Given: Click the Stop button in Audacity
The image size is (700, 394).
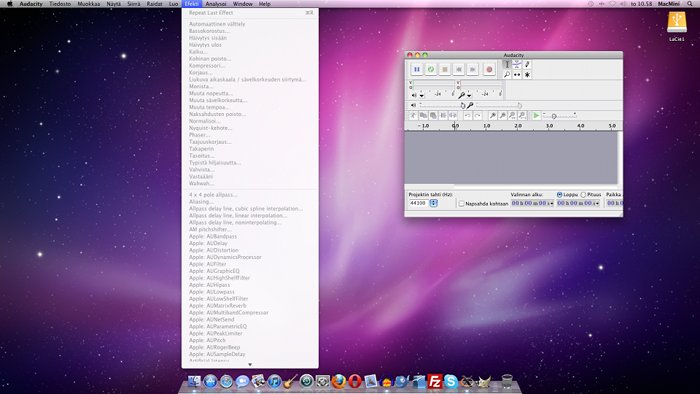Looking at the screenshot, I should pos(445,69).
